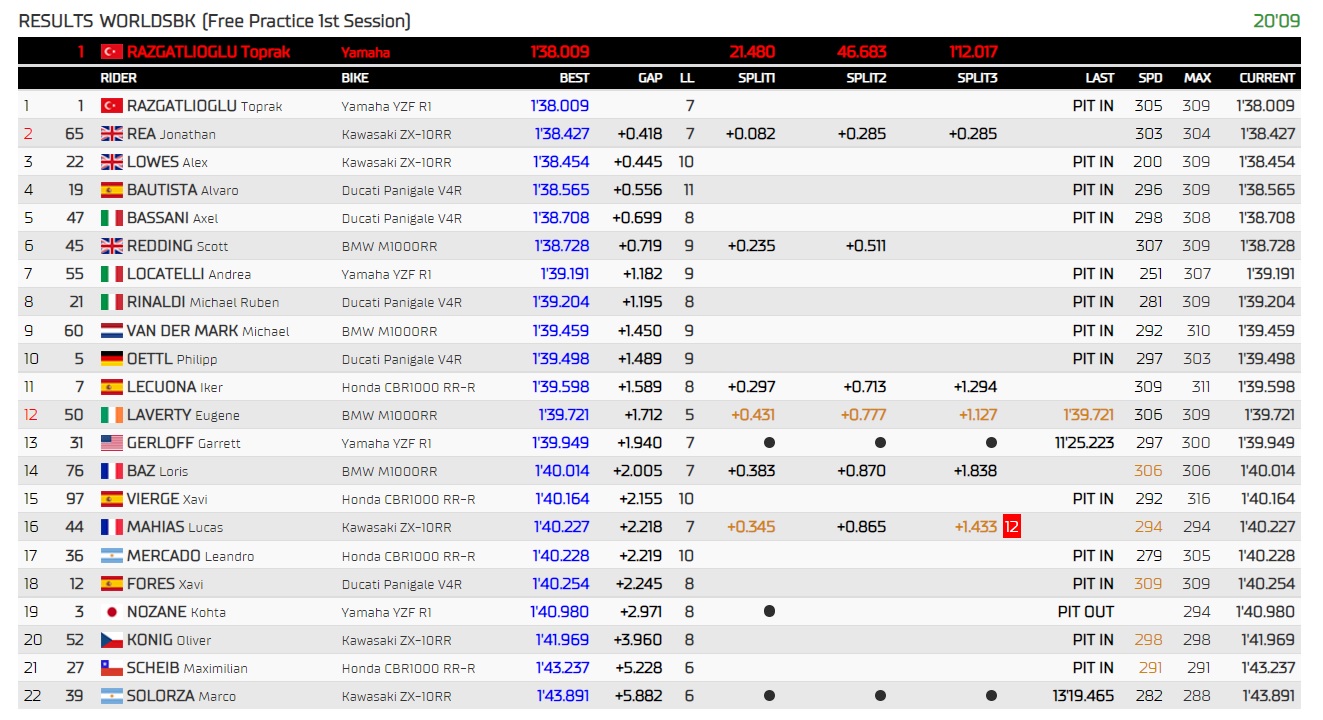Screen dimensions: 1323x720
Task: Open rider RAZGATLIOGLU Toprak in first table row
Action: pyautogui.click(x=205, y=106)
